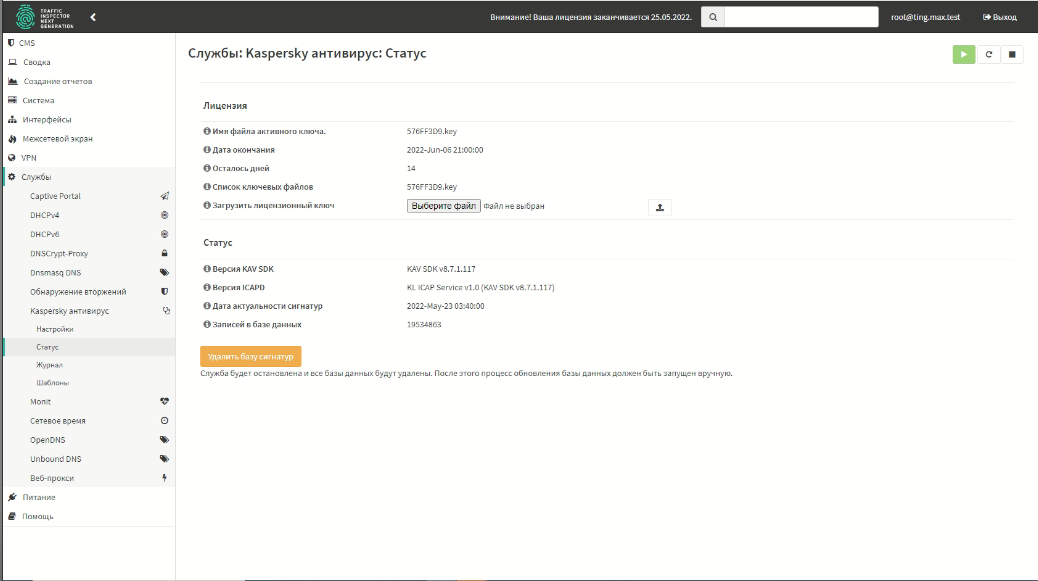Click the shield icon beside Обнаружение вторжений
Viewport: 1038px width, 581px height.
[x=164, y=292]
